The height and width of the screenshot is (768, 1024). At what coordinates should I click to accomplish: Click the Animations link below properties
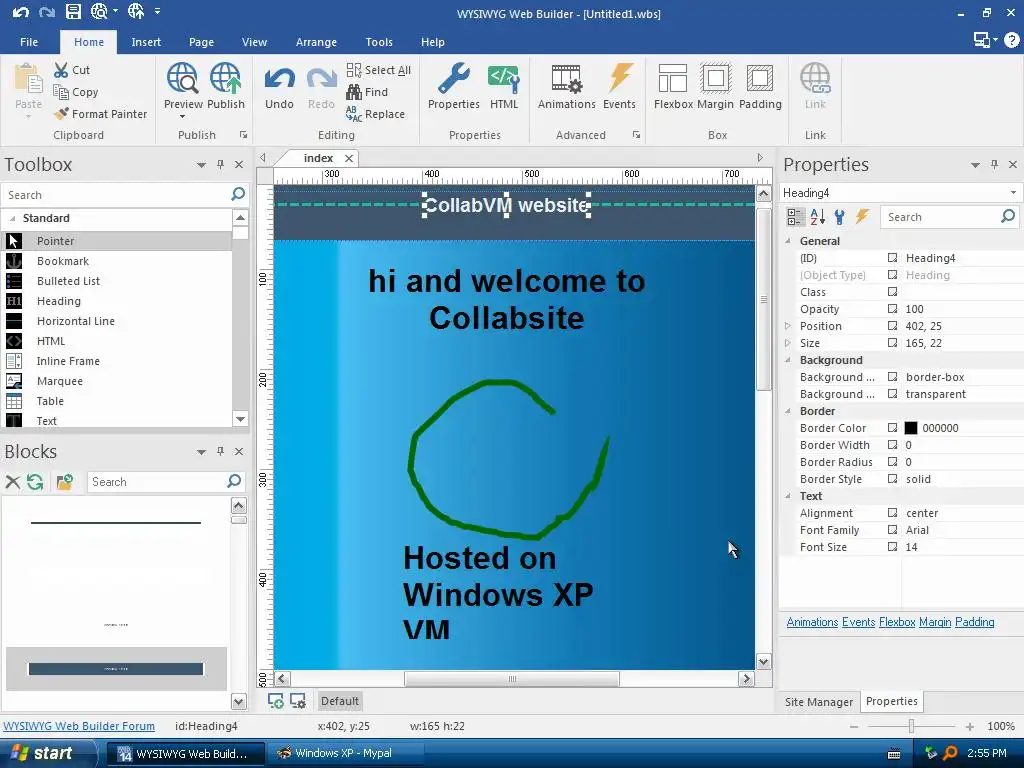pos(812,622)
